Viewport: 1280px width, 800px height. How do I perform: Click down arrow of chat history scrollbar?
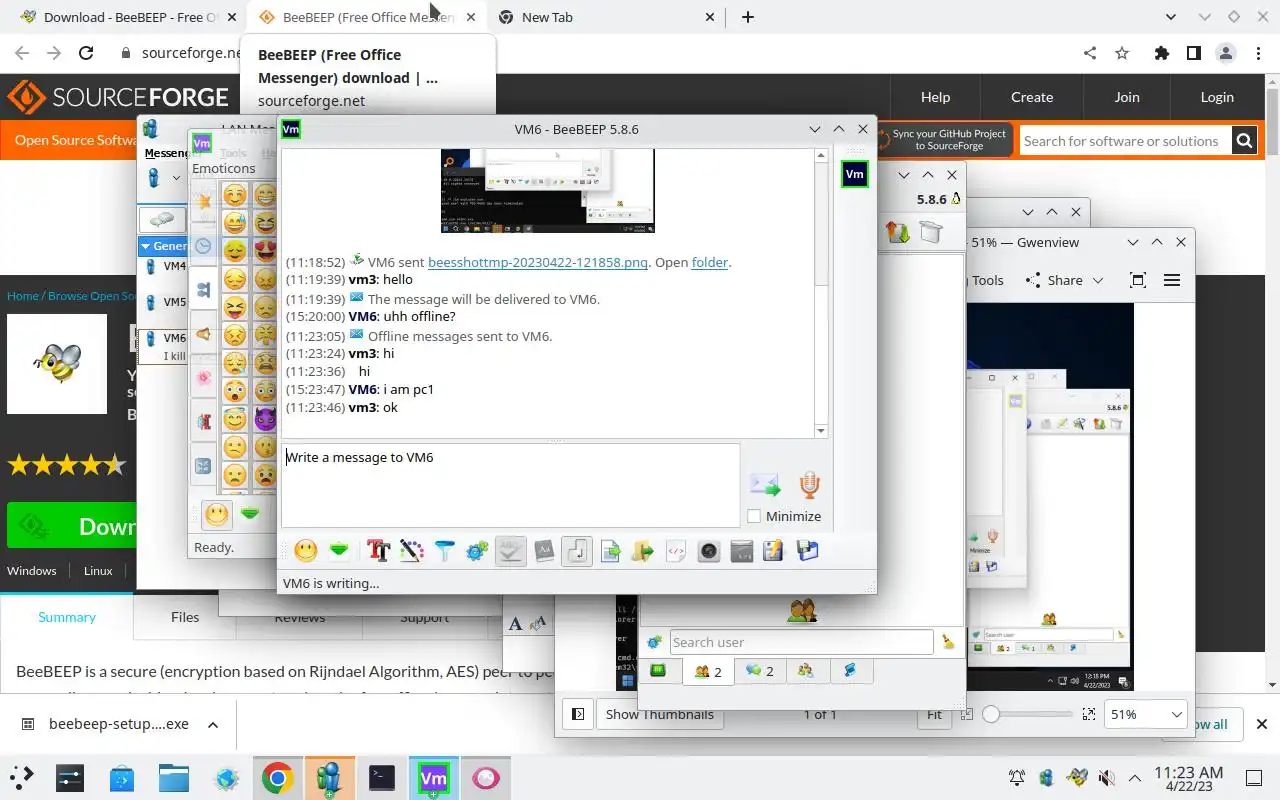821,431
